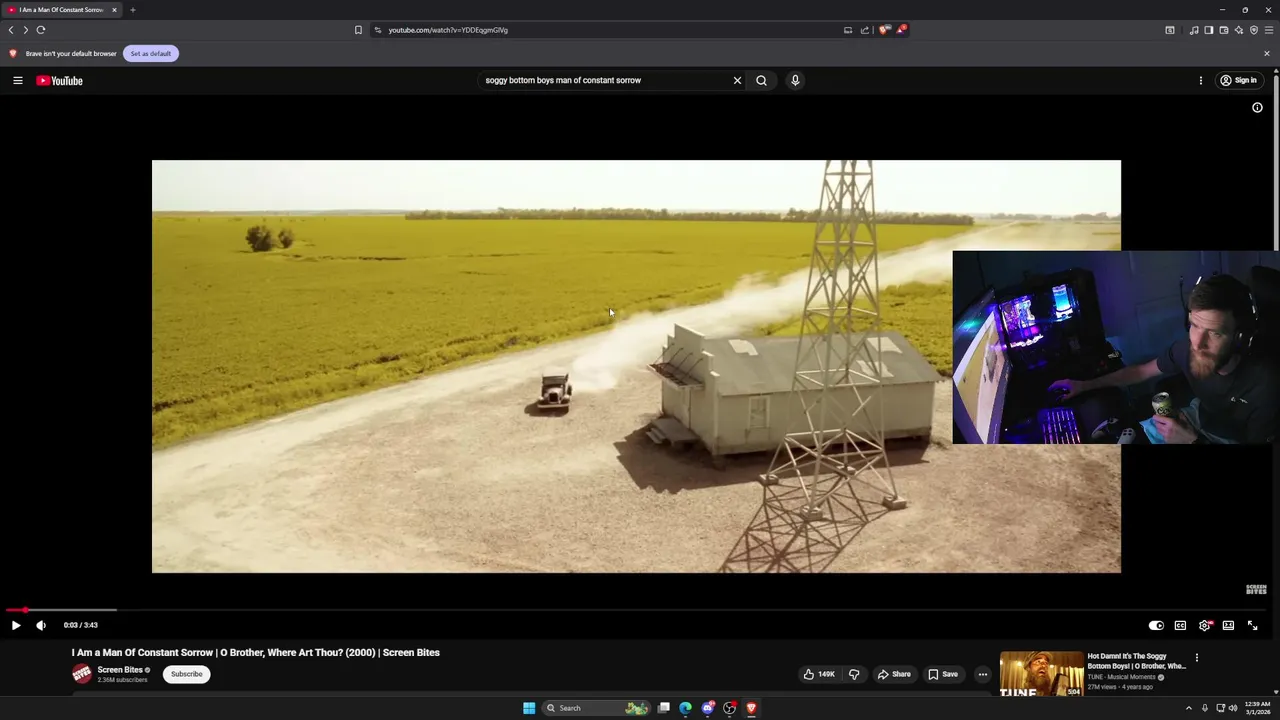Open the Brave playlist music icon
The image size is (1280, 720).
tap(1193, 30)
